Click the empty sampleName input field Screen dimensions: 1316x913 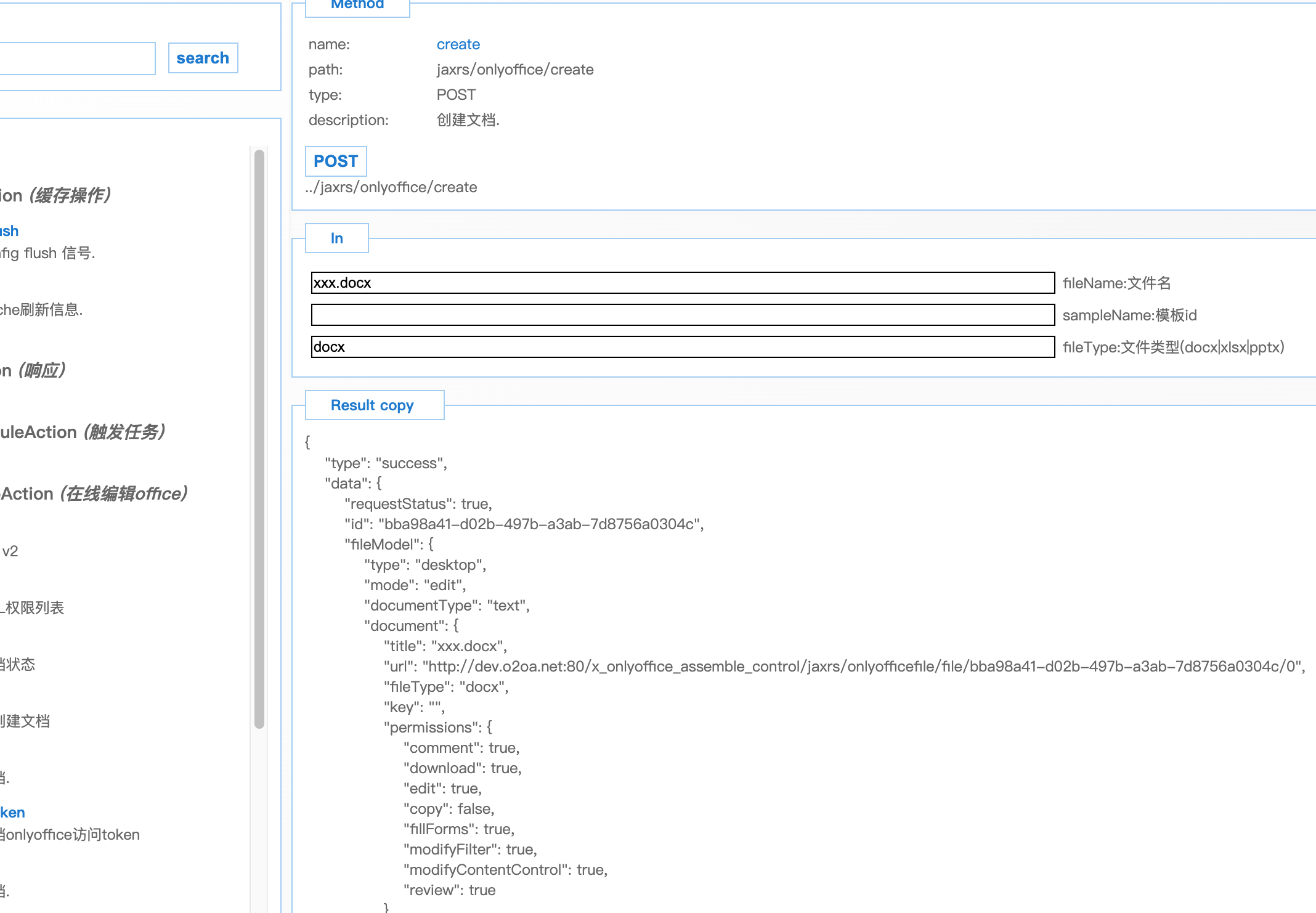682,315
